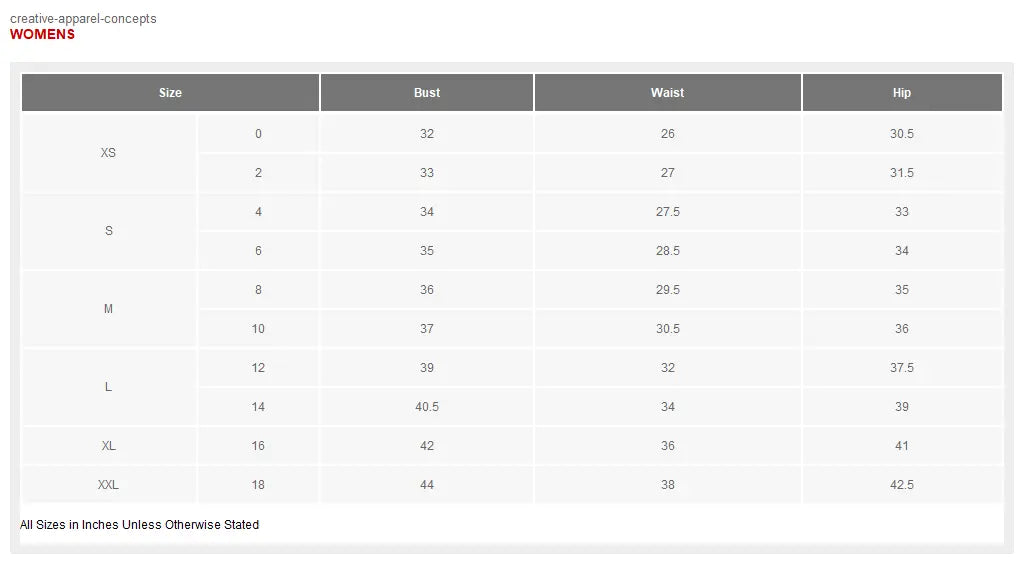Click the Waist column header

[x=667, y=93]
